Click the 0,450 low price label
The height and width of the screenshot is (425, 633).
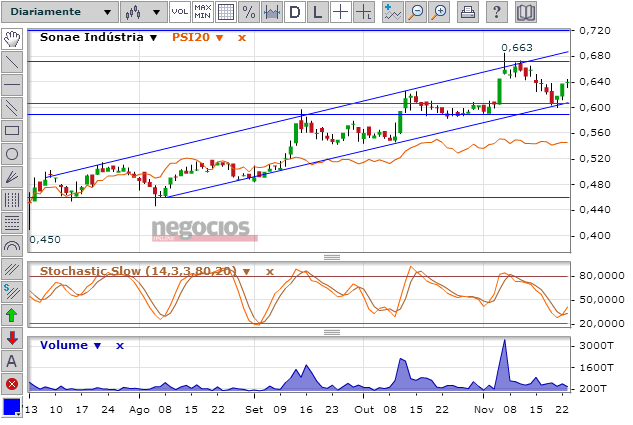pyautogui.click(x=45, y=239)
